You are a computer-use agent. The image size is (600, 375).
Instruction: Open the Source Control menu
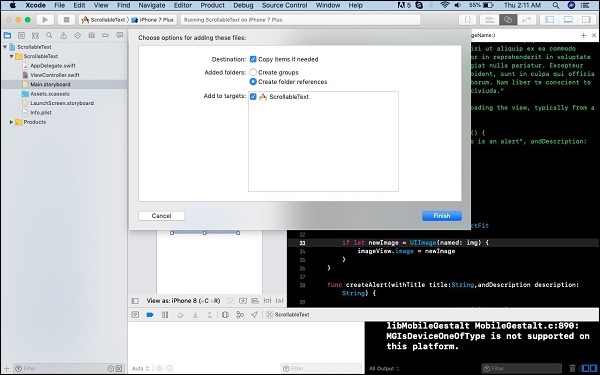(284, 5)
